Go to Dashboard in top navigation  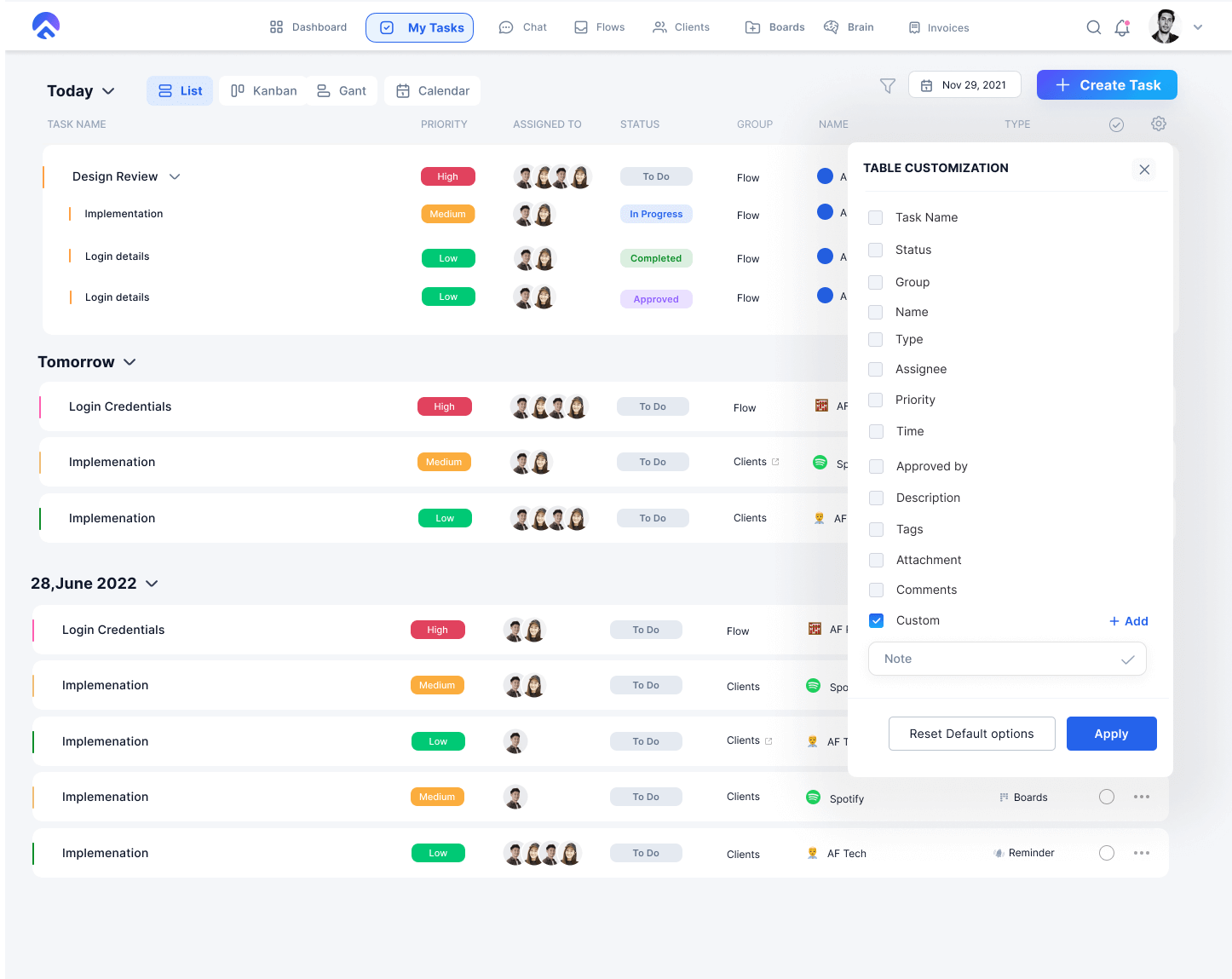coord(308,27)
